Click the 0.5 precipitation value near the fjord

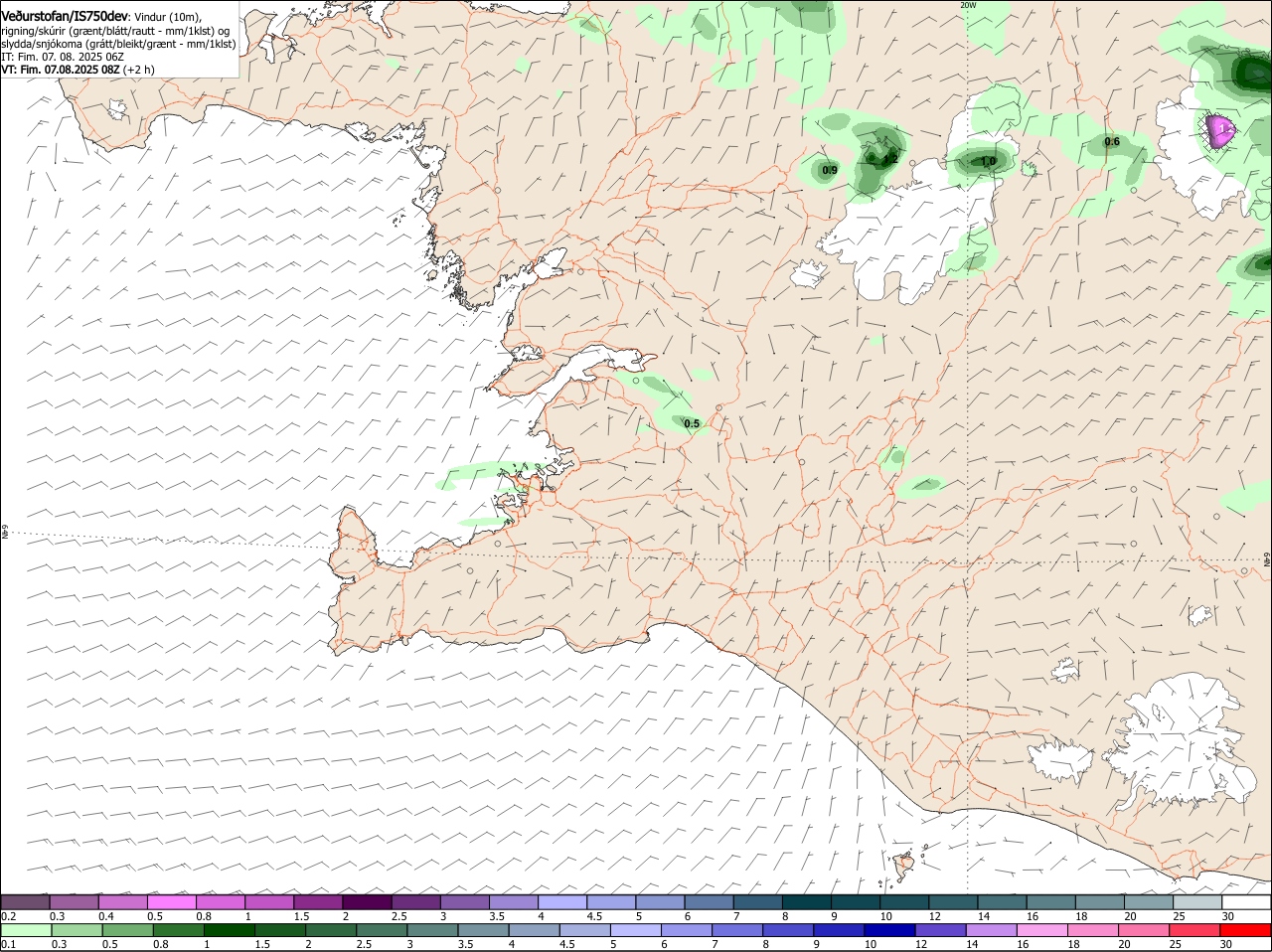692,424
